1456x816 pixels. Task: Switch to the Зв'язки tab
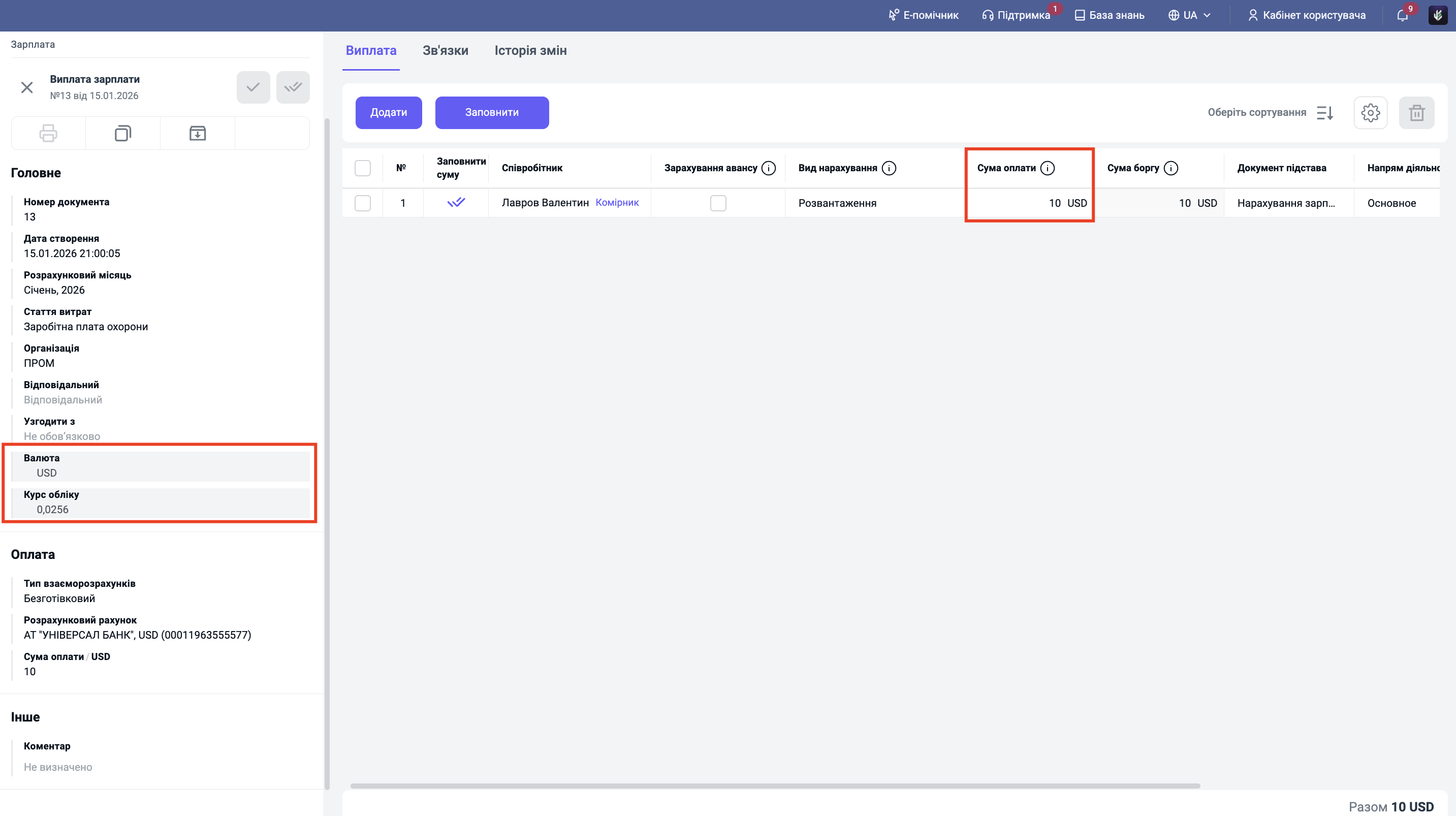446,50
